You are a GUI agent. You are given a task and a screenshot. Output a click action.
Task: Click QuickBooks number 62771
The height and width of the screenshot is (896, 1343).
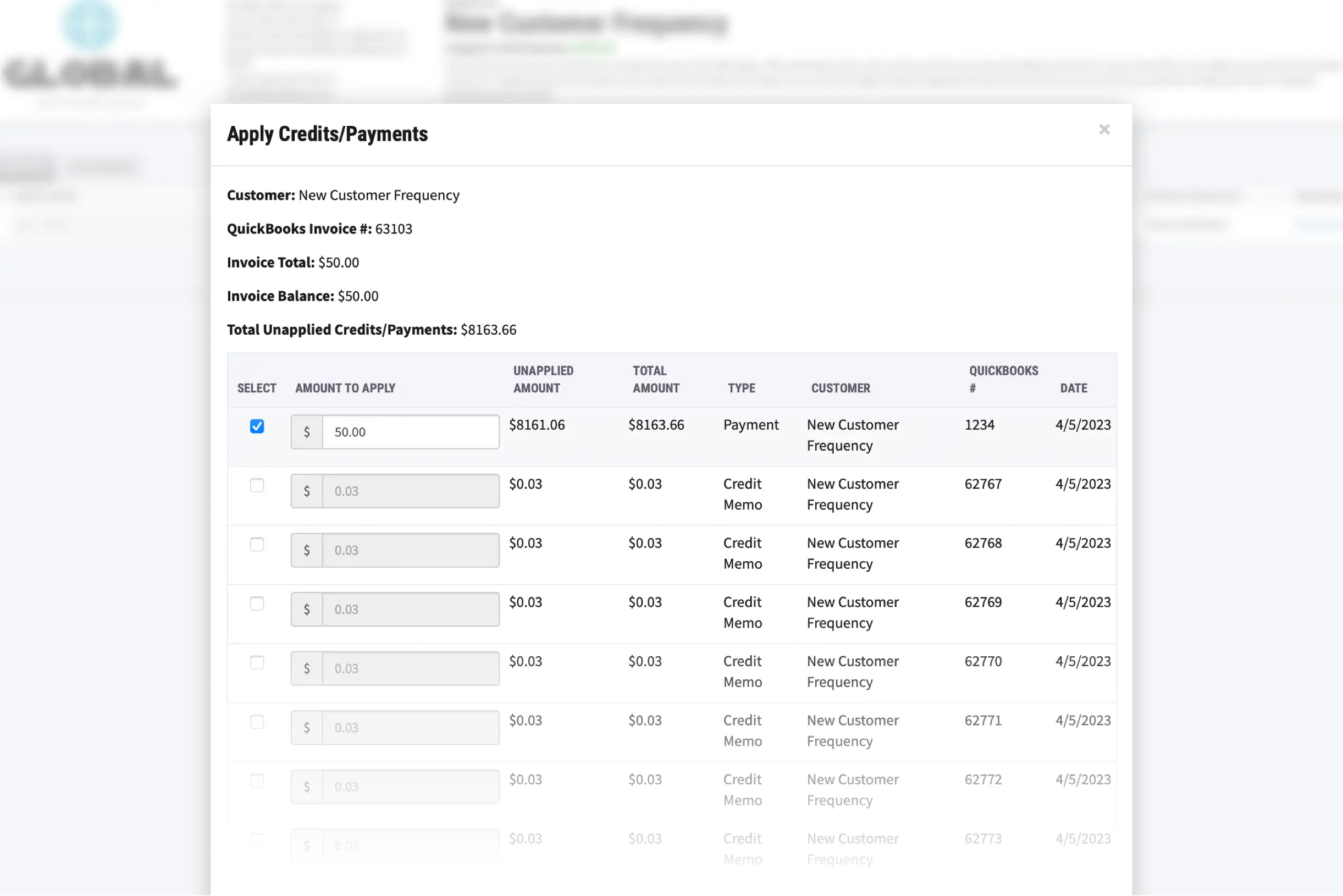click(983, 721)
